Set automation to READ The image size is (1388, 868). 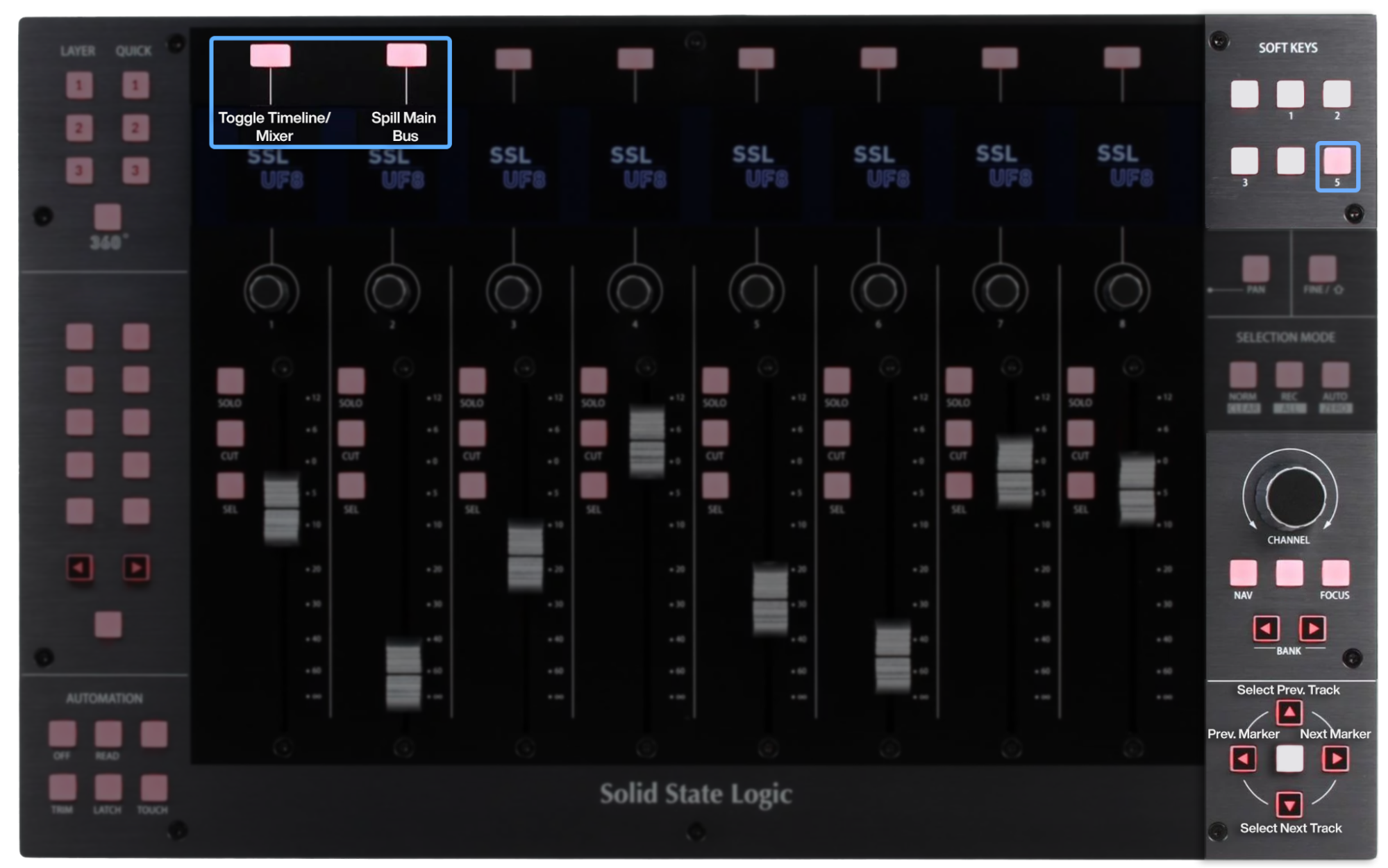(x=108, y=733)
